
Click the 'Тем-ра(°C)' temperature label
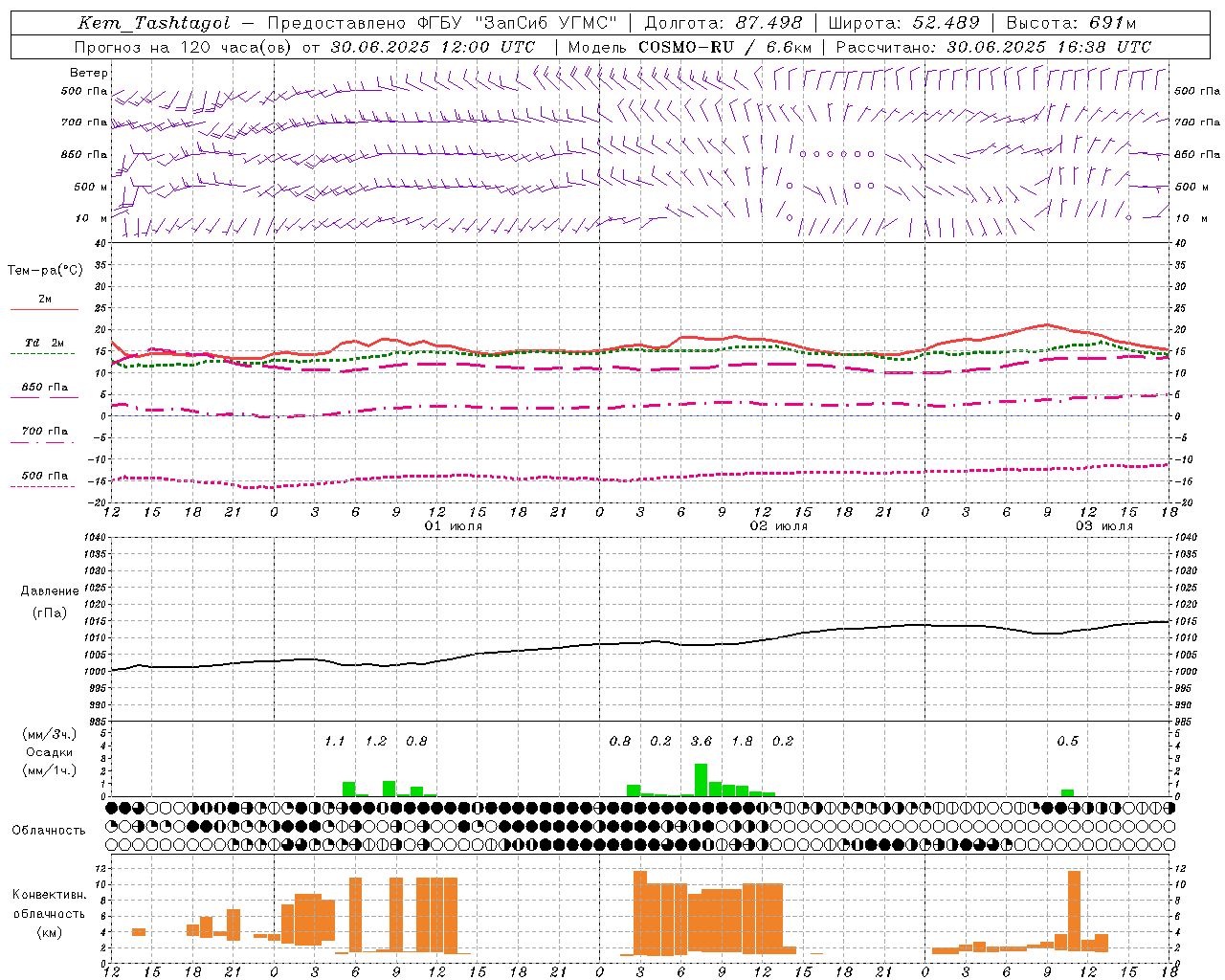coord(45,271)
